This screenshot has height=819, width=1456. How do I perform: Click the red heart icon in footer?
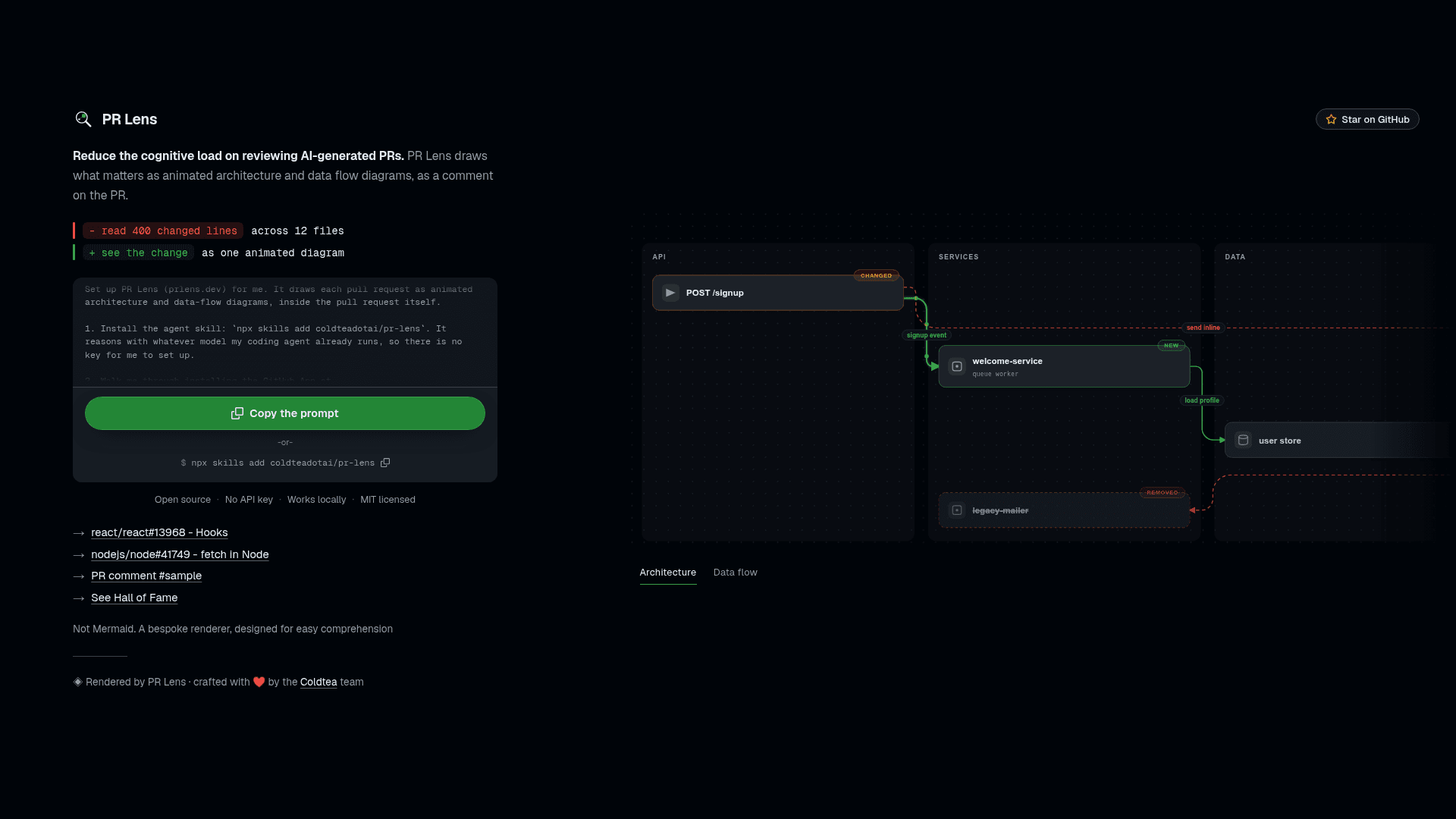(259, 682)
